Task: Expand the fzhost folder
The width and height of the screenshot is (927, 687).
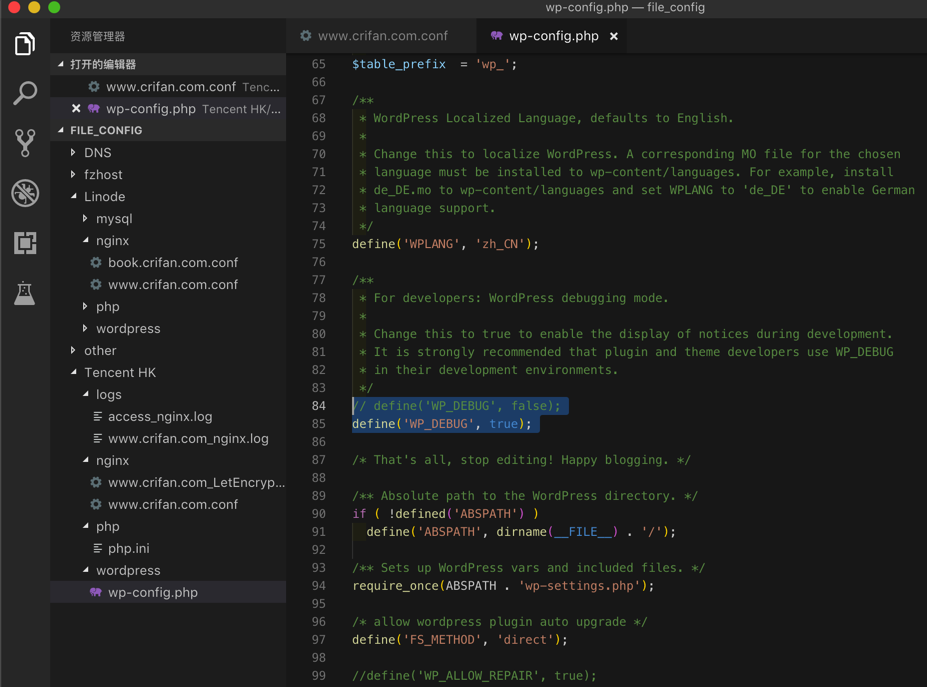Action: [103, 175]
